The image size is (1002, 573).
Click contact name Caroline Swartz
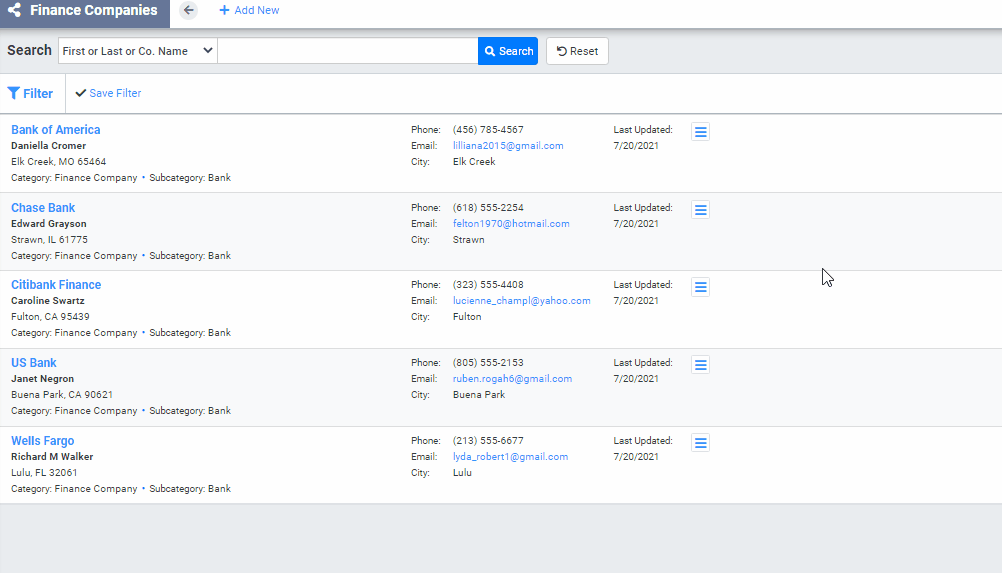pos(48,301)
